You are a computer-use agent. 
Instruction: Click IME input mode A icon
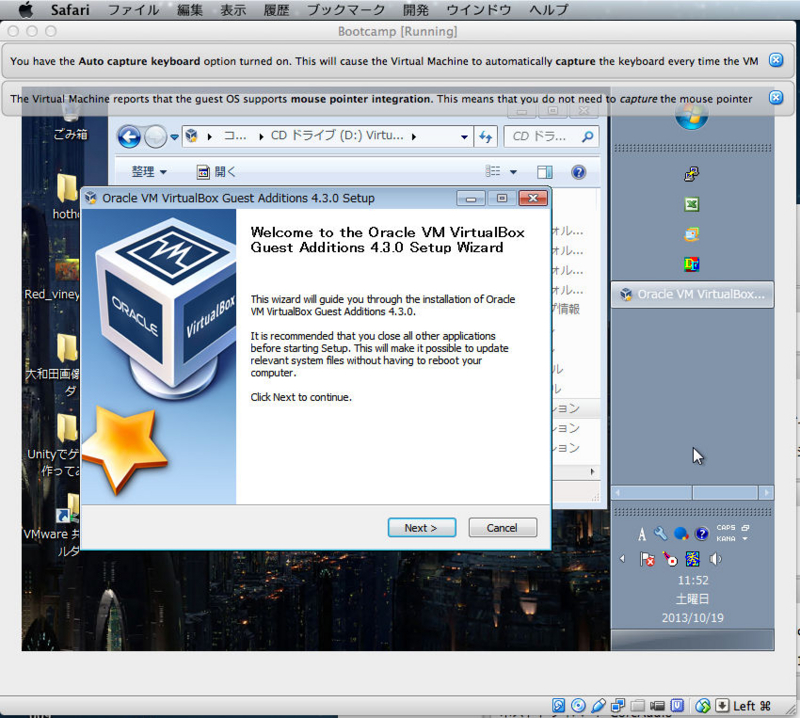point(642,534)
